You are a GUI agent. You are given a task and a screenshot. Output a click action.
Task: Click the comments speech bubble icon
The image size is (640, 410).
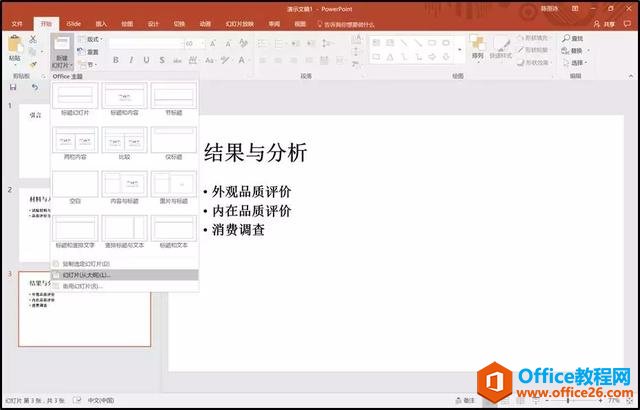click(627, 24)
